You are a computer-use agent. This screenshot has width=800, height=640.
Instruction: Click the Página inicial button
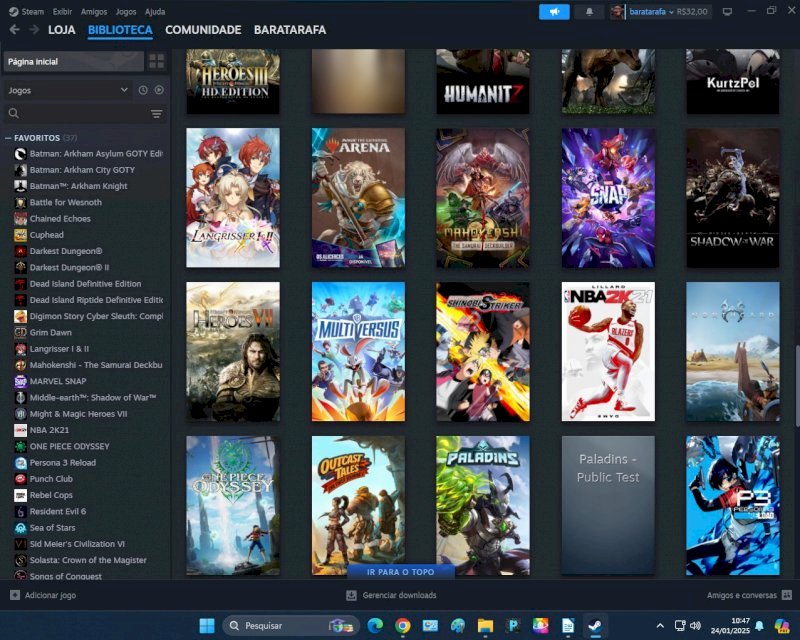[73, 61]
